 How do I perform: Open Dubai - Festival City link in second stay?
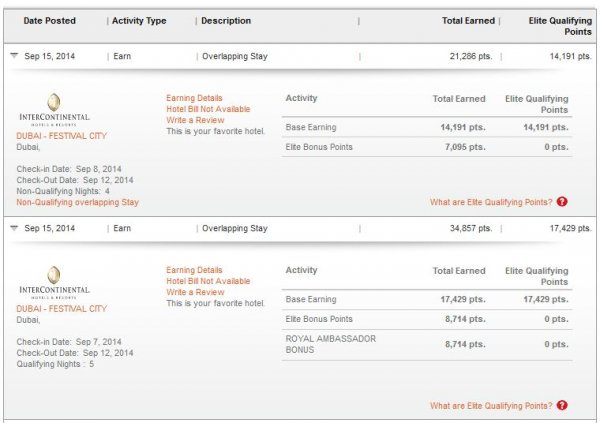tap(62, 308)
